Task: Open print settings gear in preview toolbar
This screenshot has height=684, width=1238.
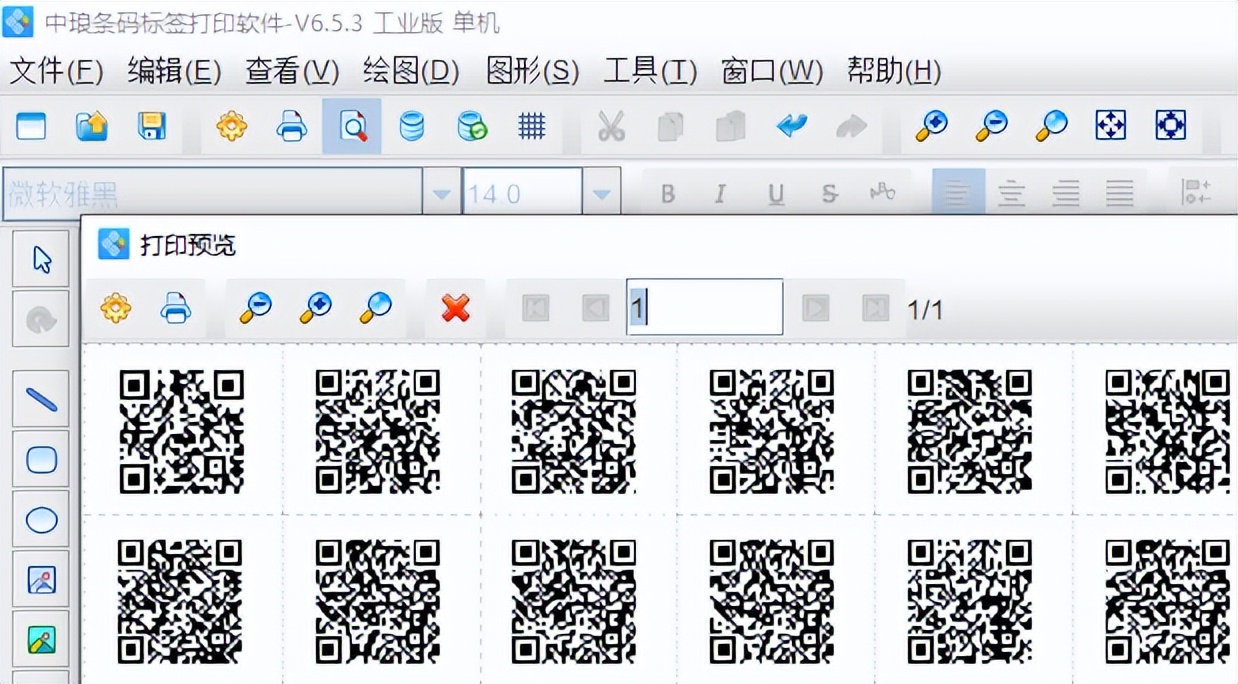Action: 114,309
